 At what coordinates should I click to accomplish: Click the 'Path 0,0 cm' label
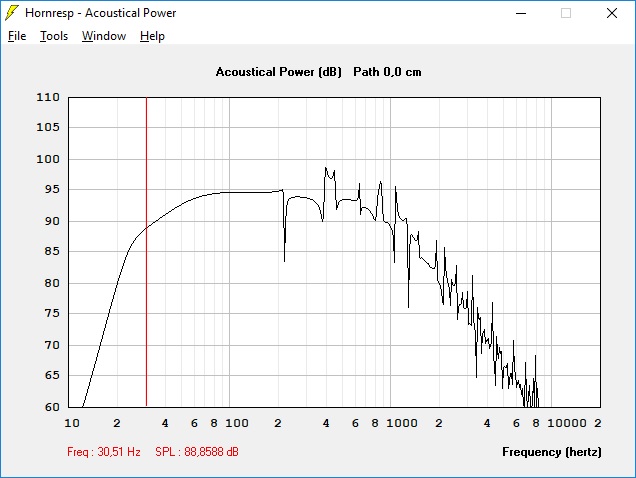pyautogui.click(x=387, y=72)
